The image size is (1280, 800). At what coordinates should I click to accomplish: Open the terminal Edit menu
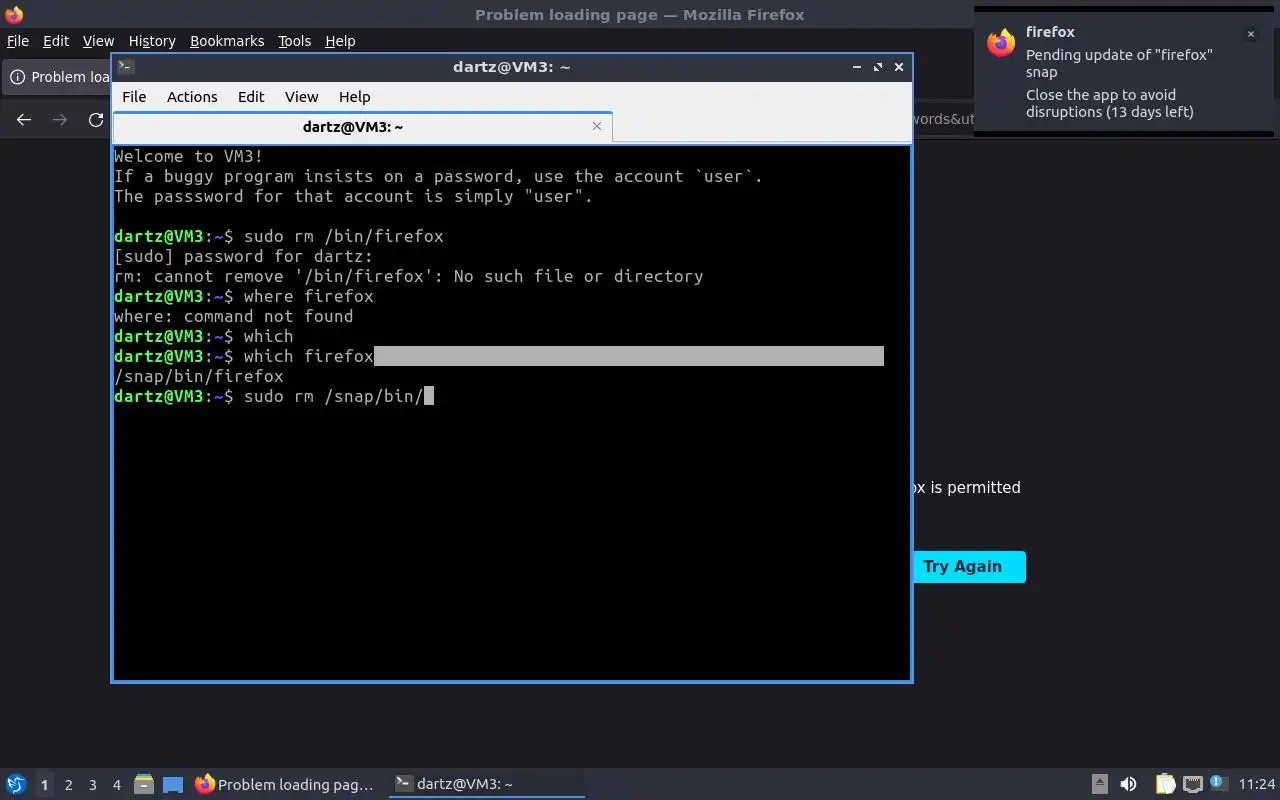251,97
